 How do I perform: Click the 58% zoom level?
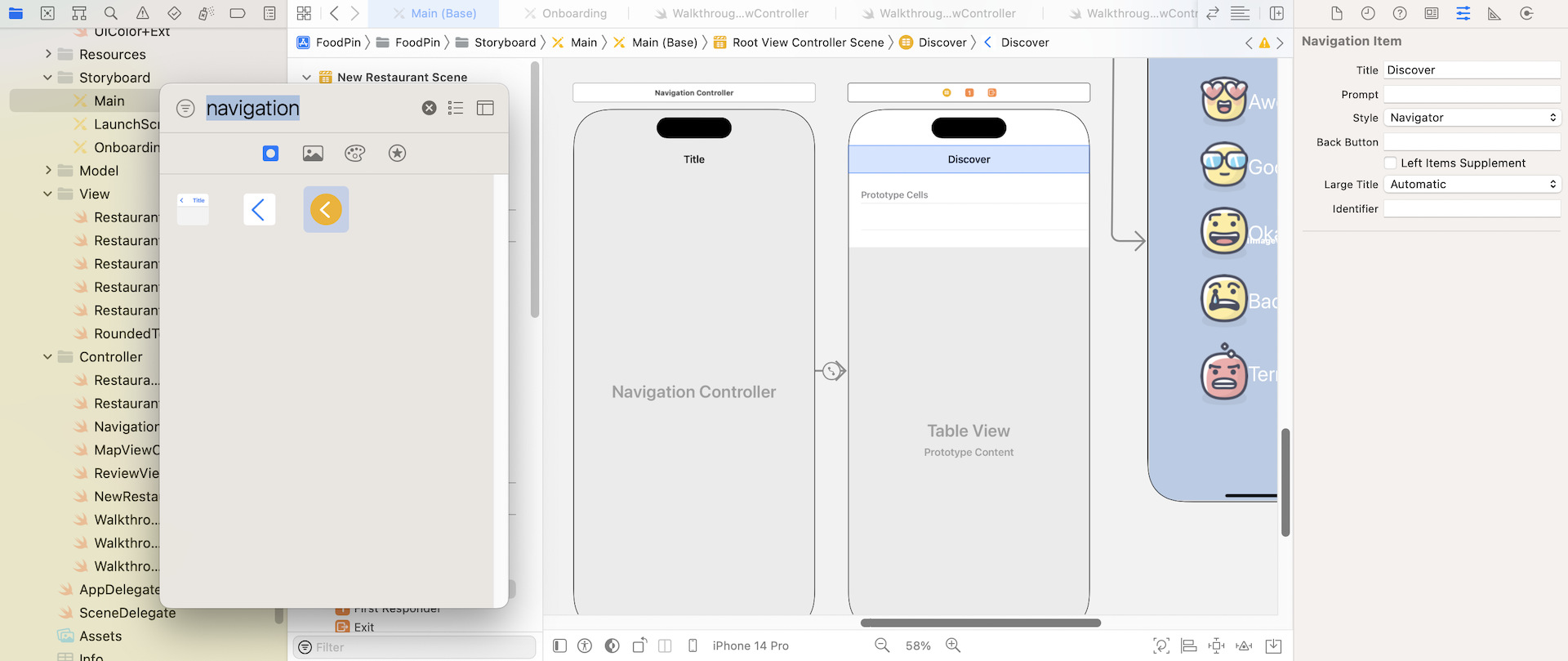coord(918,645)
